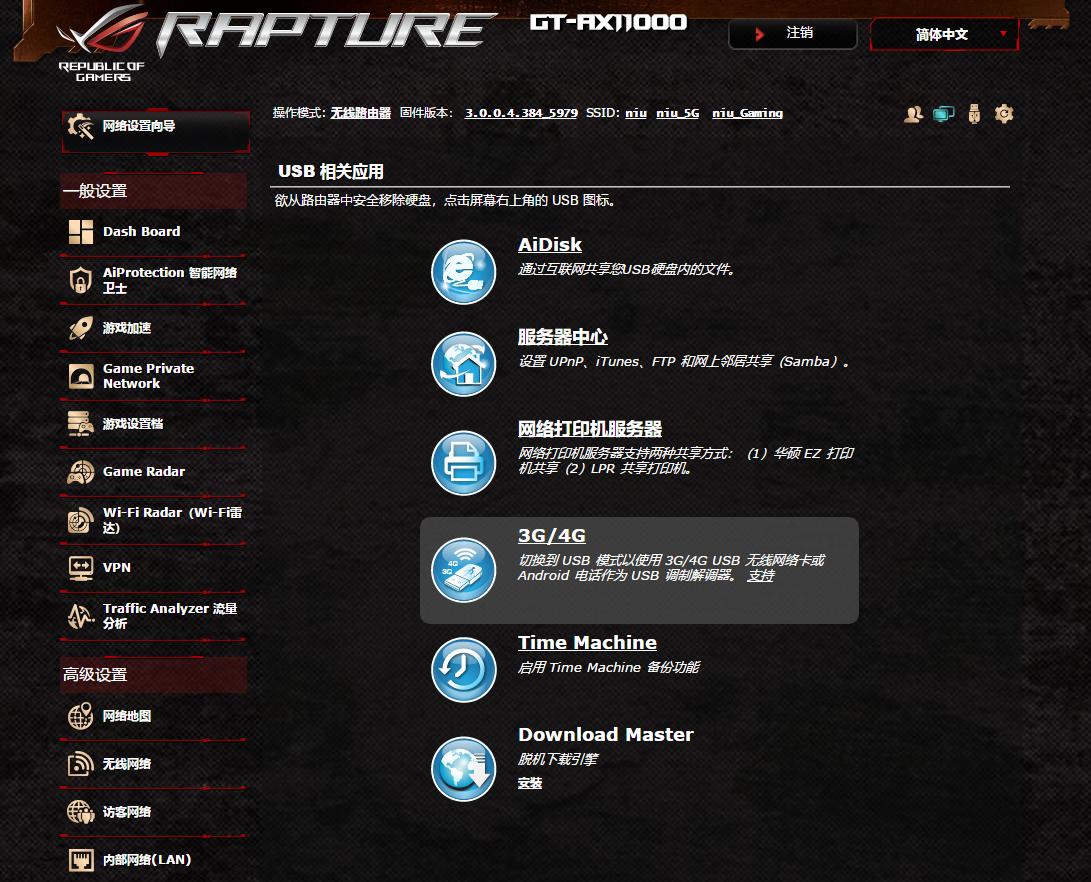Click the network clients monitor icon
The height and width of the screenshot is (882, 1091).
point(943,113)
